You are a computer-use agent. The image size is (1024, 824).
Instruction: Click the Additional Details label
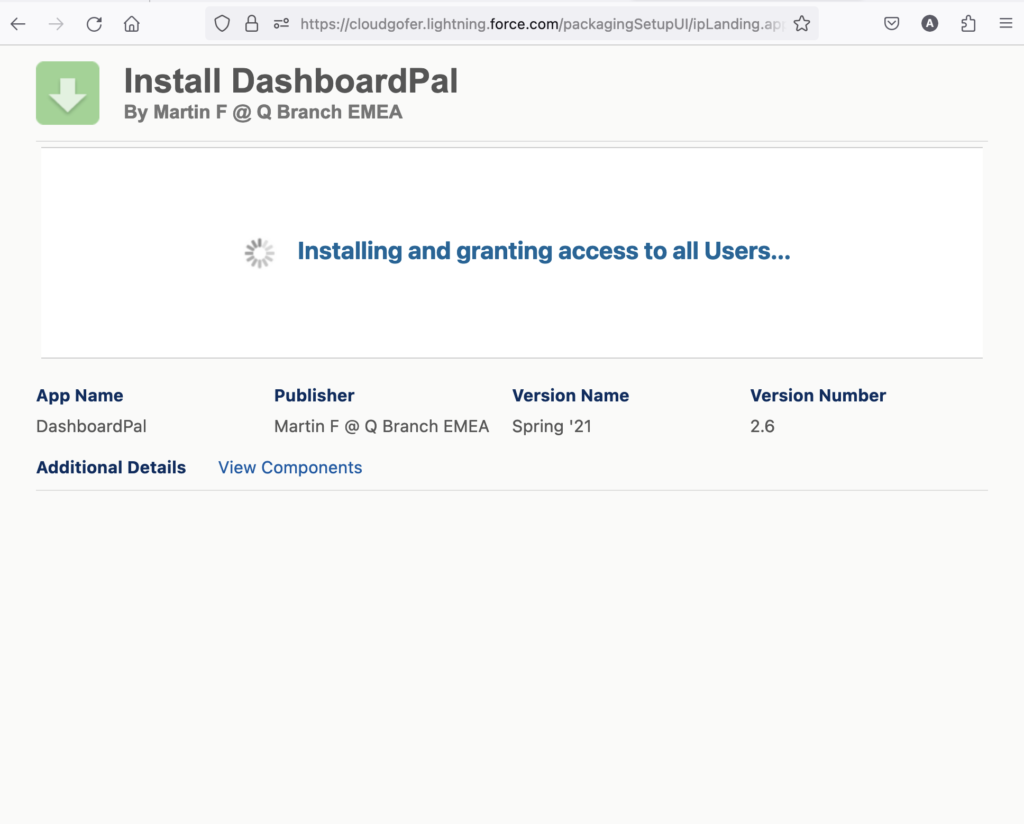coord(111,467)
